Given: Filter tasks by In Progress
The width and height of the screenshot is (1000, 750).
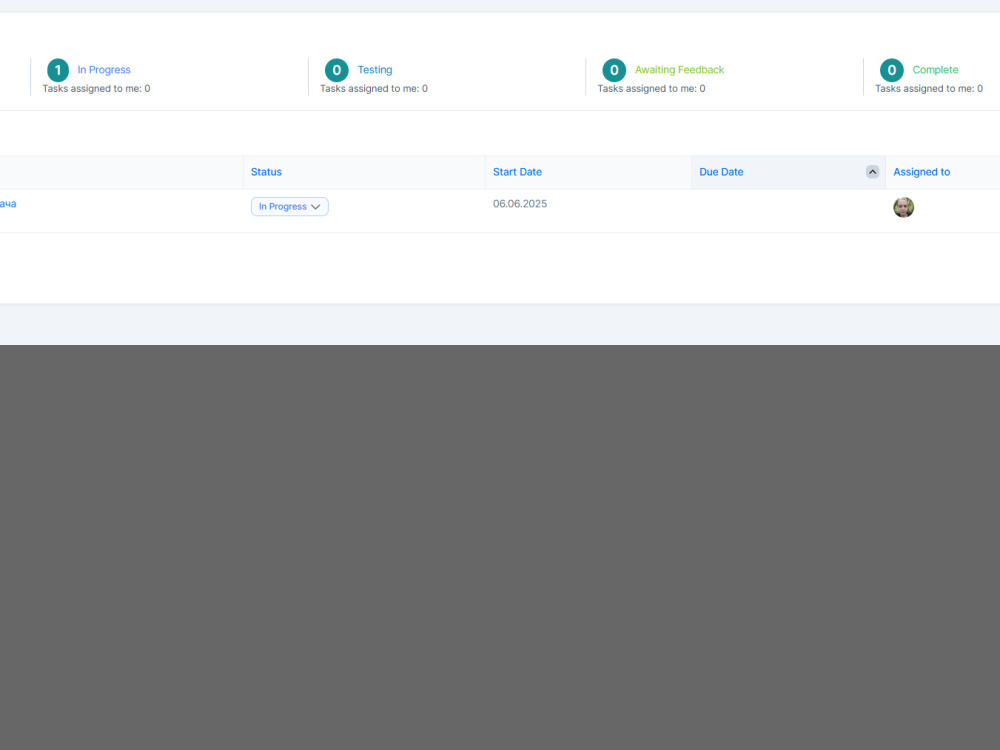Looking at the screenshot, I should point(104,70).
